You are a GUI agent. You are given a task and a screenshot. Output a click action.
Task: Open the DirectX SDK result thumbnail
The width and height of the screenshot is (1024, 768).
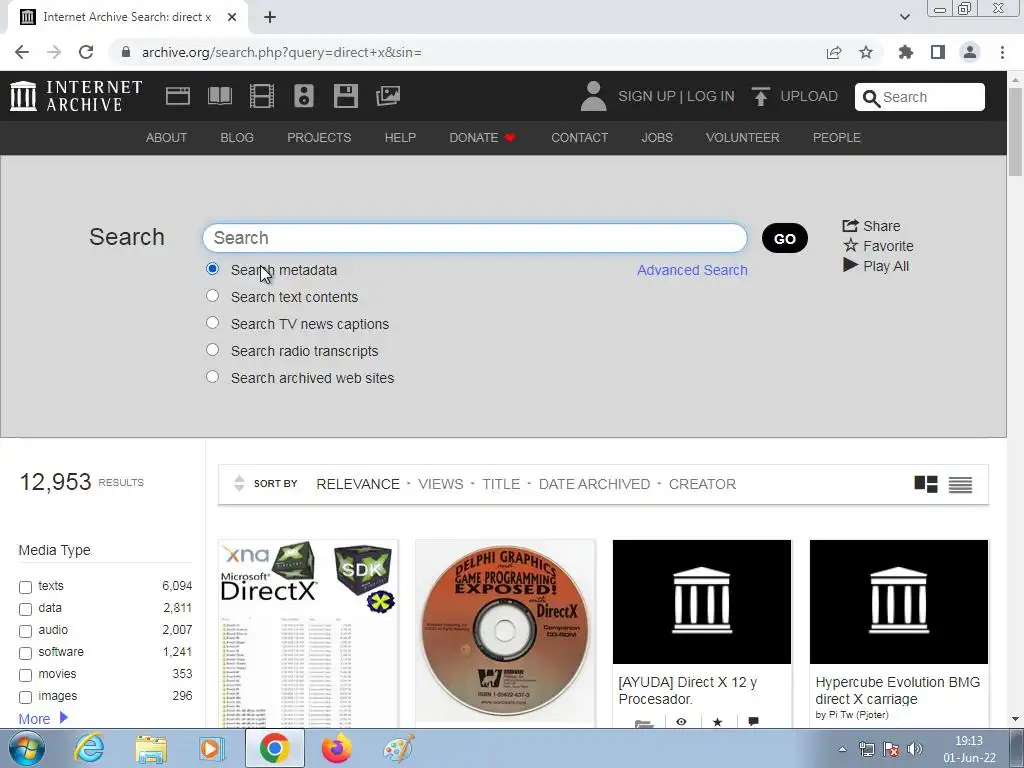[x=308, y=633]
